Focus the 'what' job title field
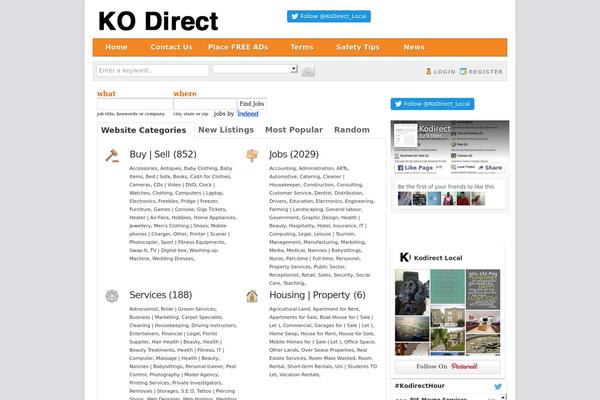Screen dimensions: 600x400 click(135, 104)
